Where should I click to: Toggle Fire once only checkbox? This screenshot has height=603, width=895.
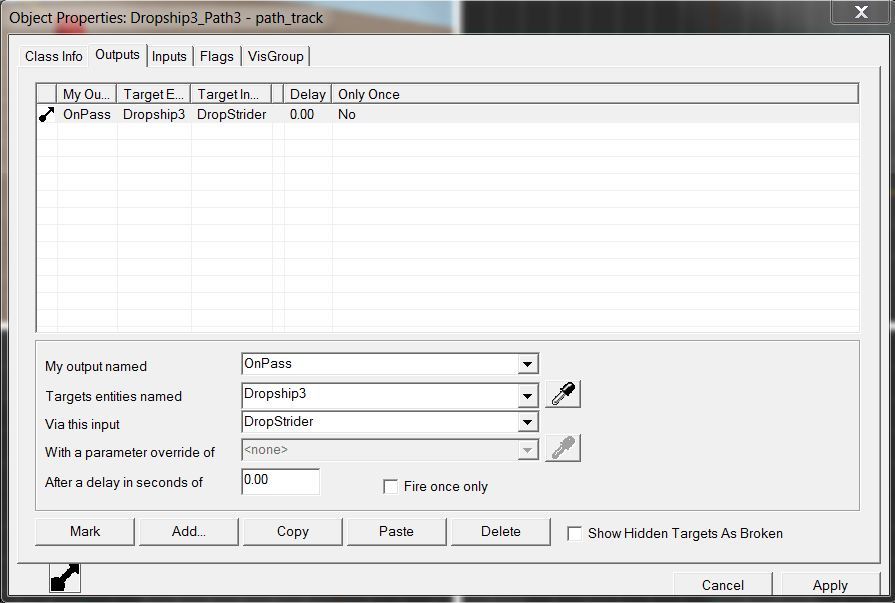[390, 487]
